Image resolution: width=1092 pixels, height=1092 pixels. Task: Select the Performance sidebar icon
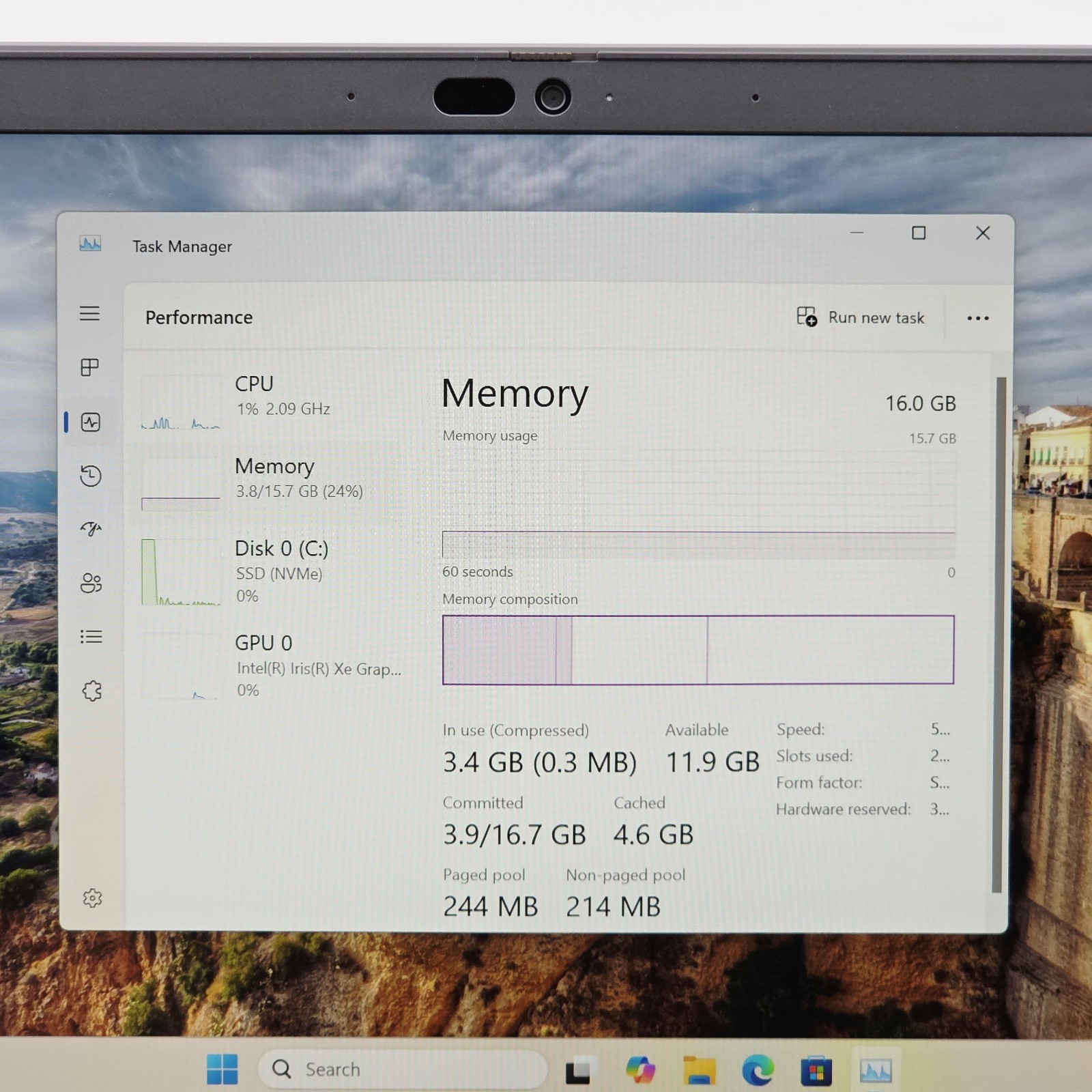pyautogui.click(x=91, y=422)
